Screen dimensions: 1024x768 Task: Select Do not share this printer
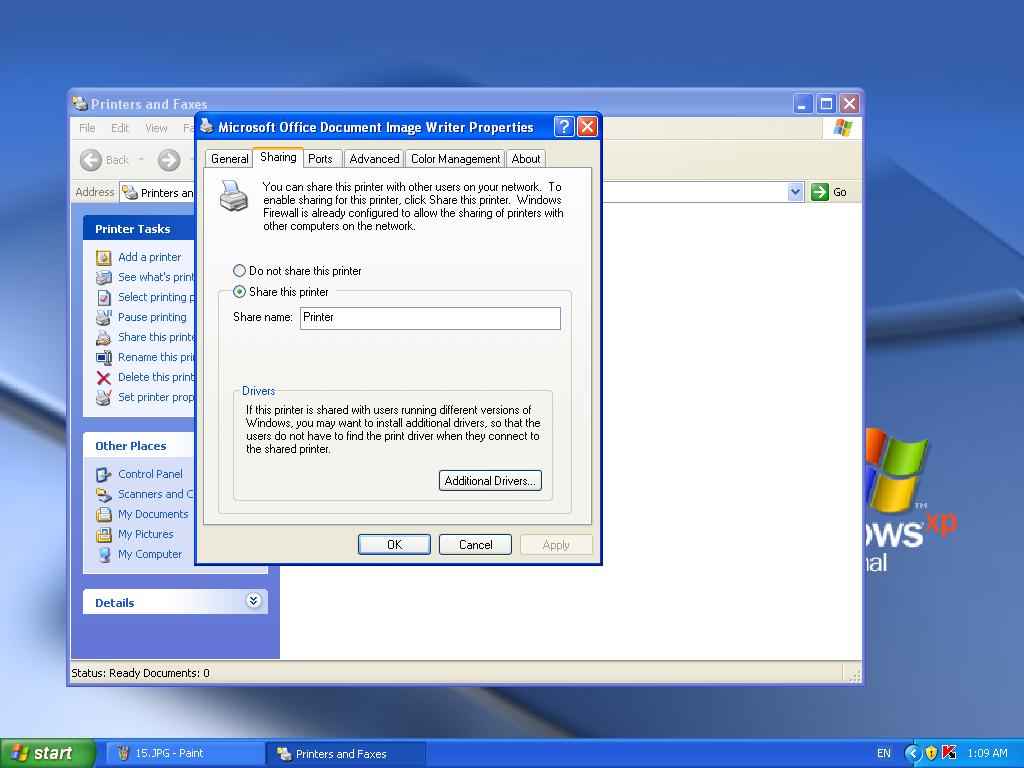[239, 271]
